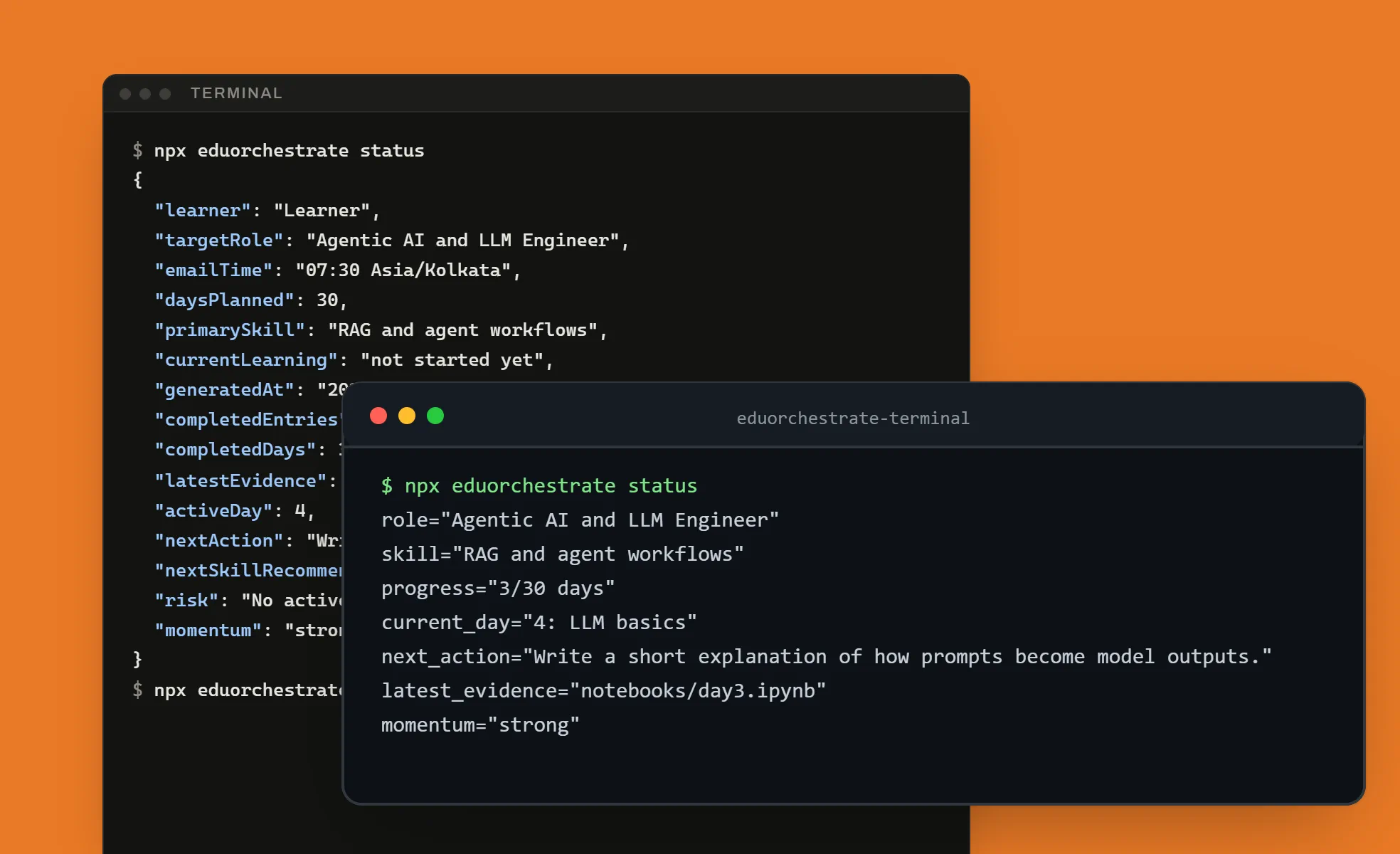Screen dimensions: 1400x854
Task: Click the "primarySkill" JSON line
Action: 381,330
